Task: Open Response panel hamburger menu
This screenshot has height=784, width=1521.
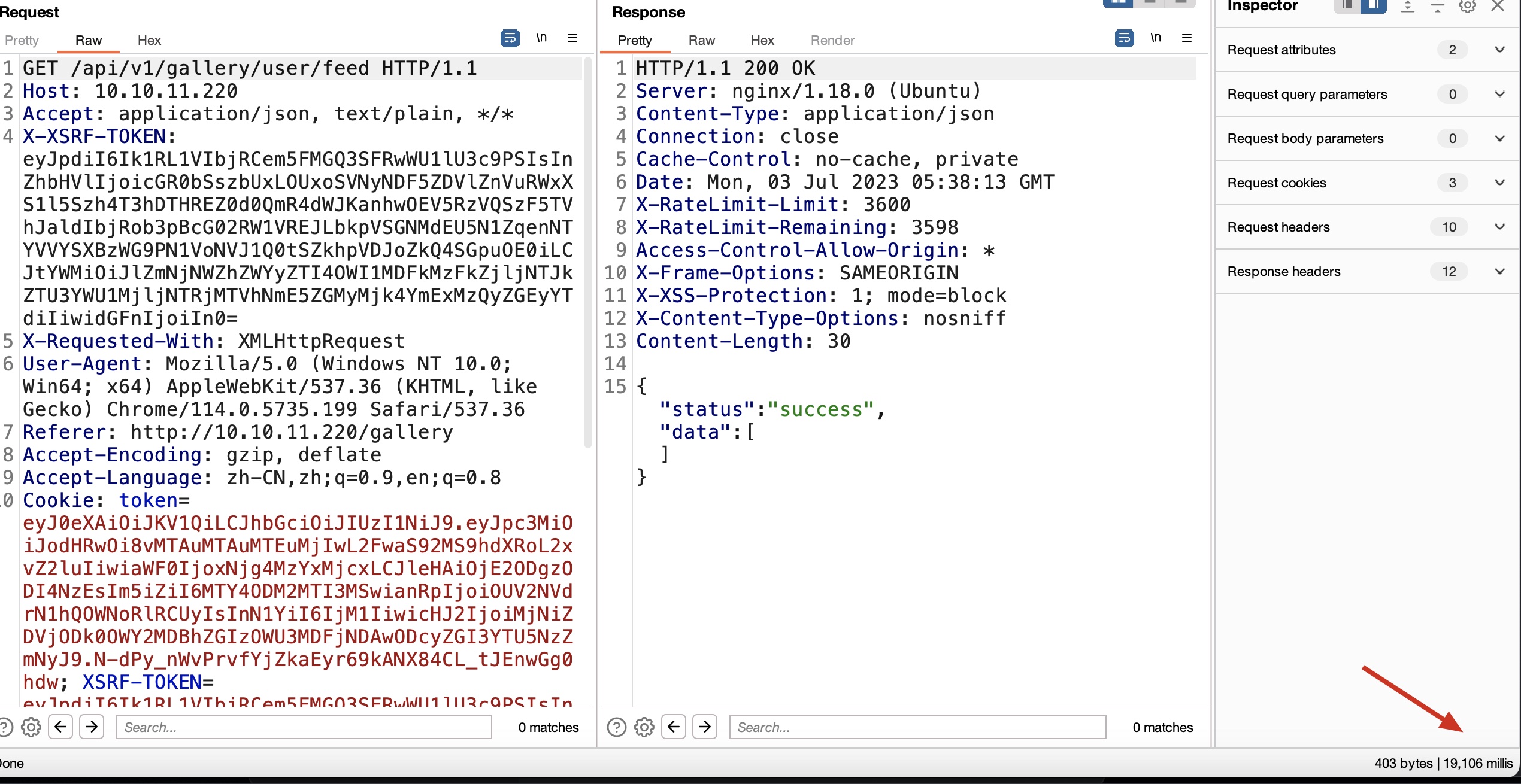Action: [x=1187, y=38]
